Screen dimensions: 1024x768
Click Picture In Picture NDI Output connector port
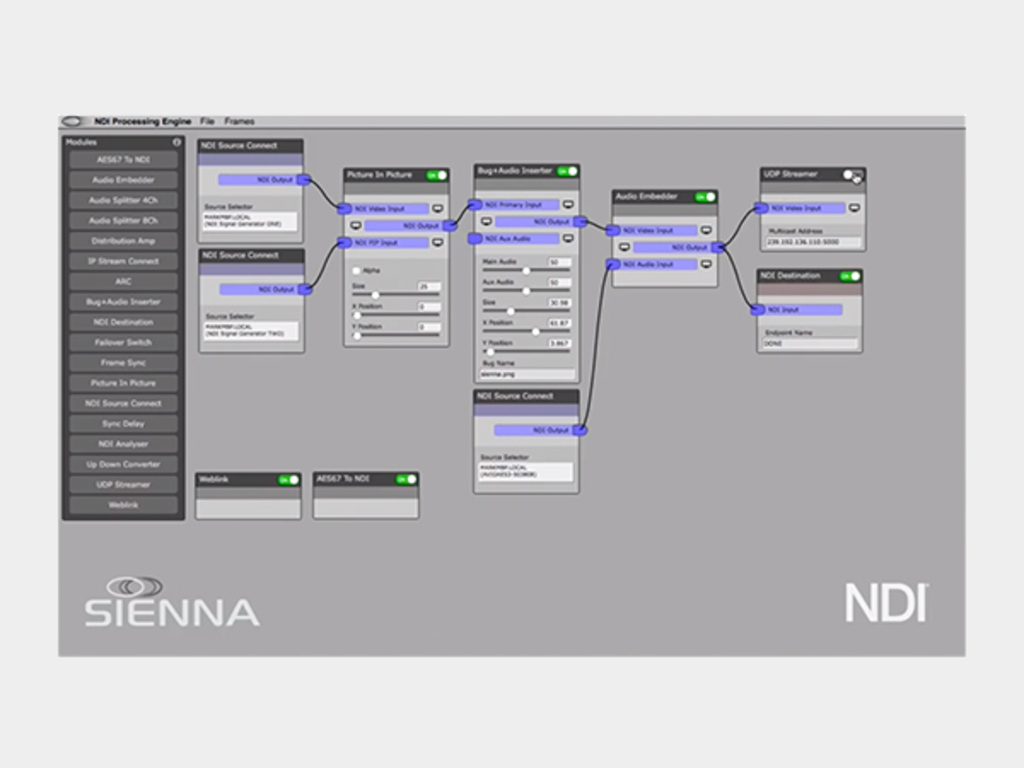click(x=449, y=226)
